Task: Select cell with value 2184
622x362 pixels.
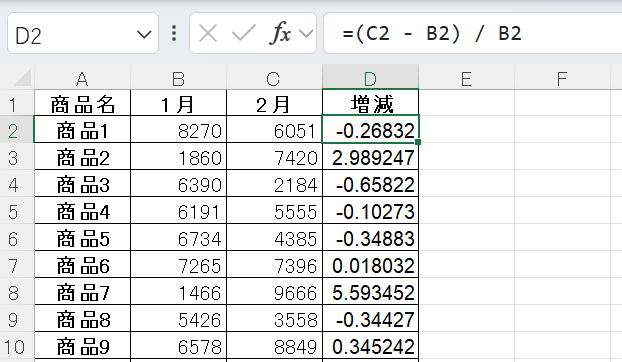Action: (x=275, y=184)
